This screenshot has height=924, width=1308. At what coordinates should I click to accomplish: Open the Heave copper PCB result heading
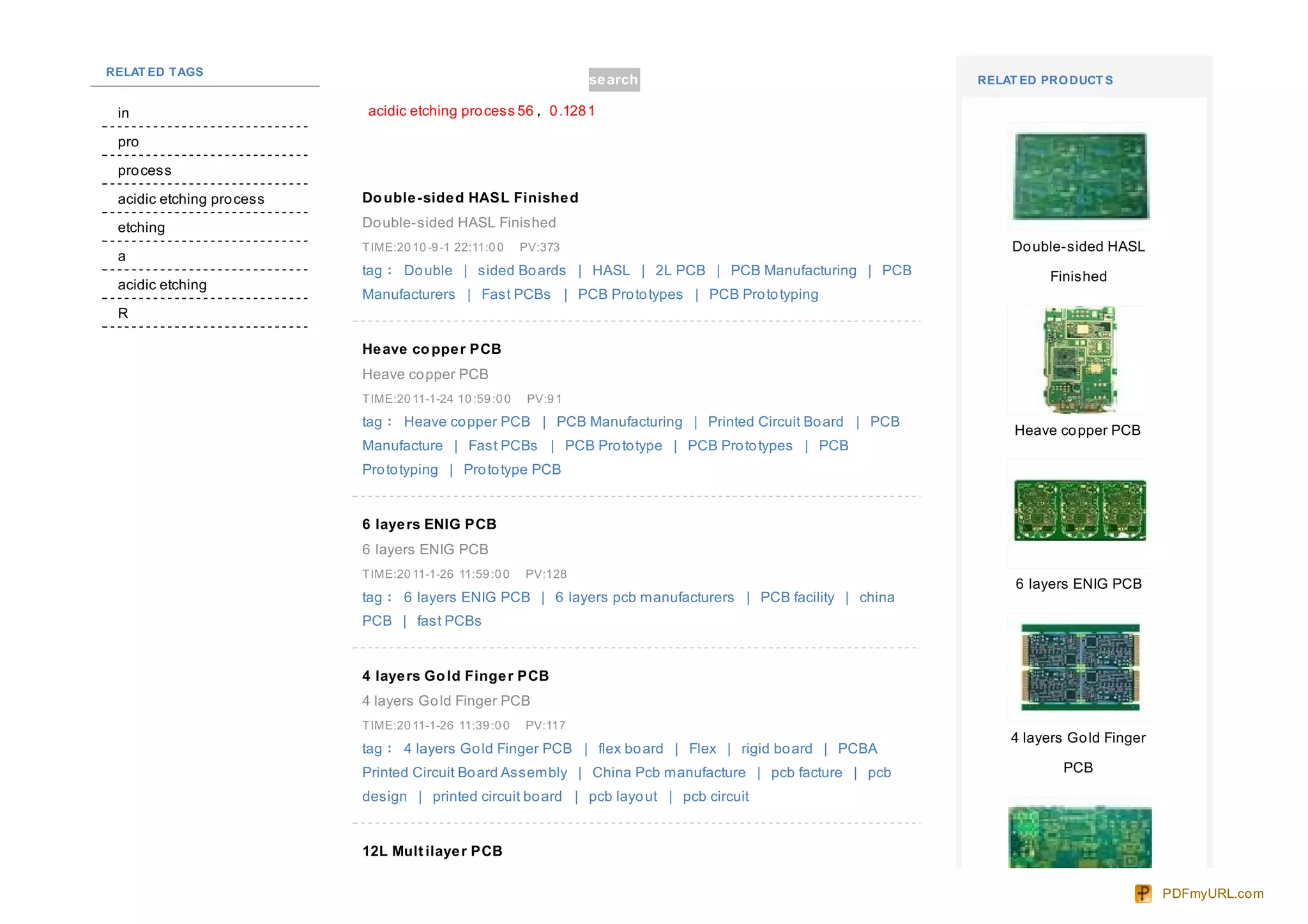pyautogui.click(x=431, y=349)
